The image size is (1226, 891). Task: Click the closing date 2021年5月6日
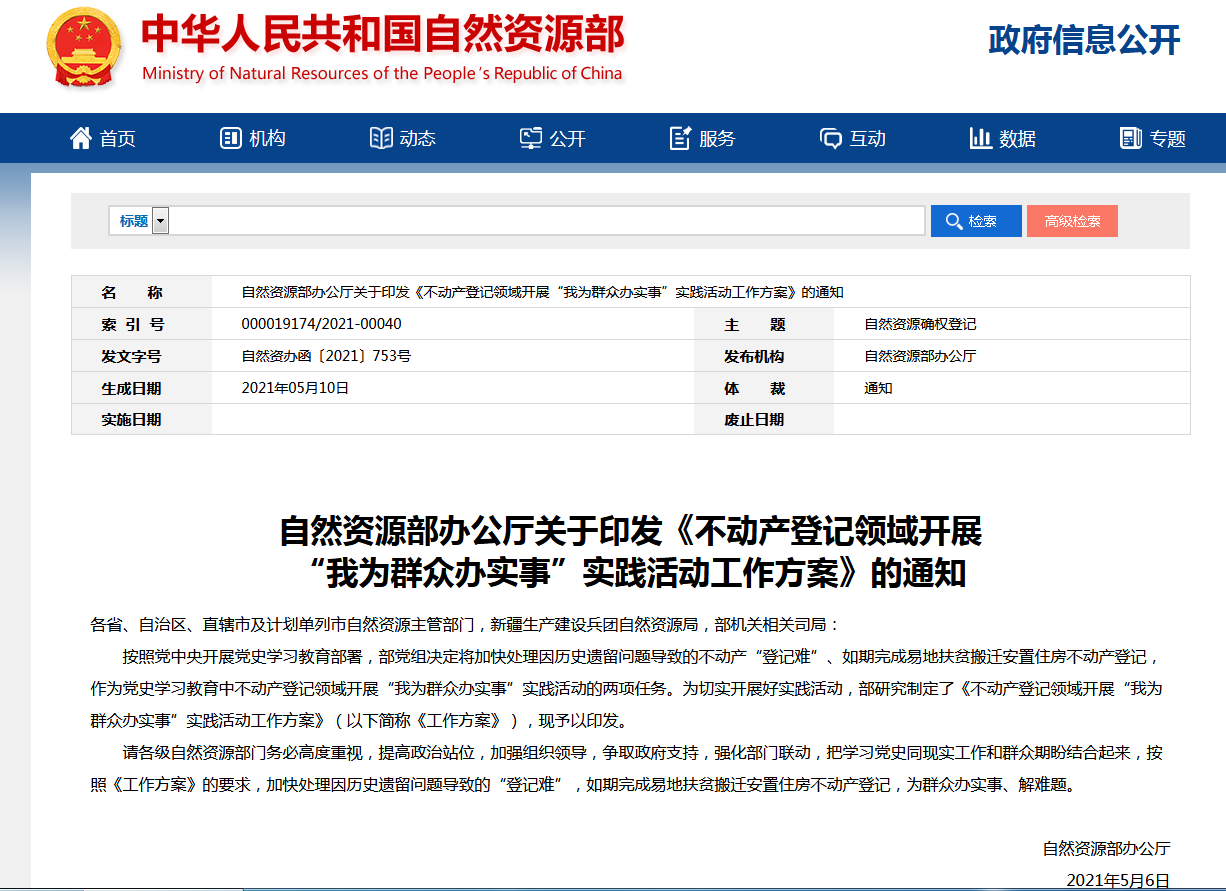click(1118, 880)
